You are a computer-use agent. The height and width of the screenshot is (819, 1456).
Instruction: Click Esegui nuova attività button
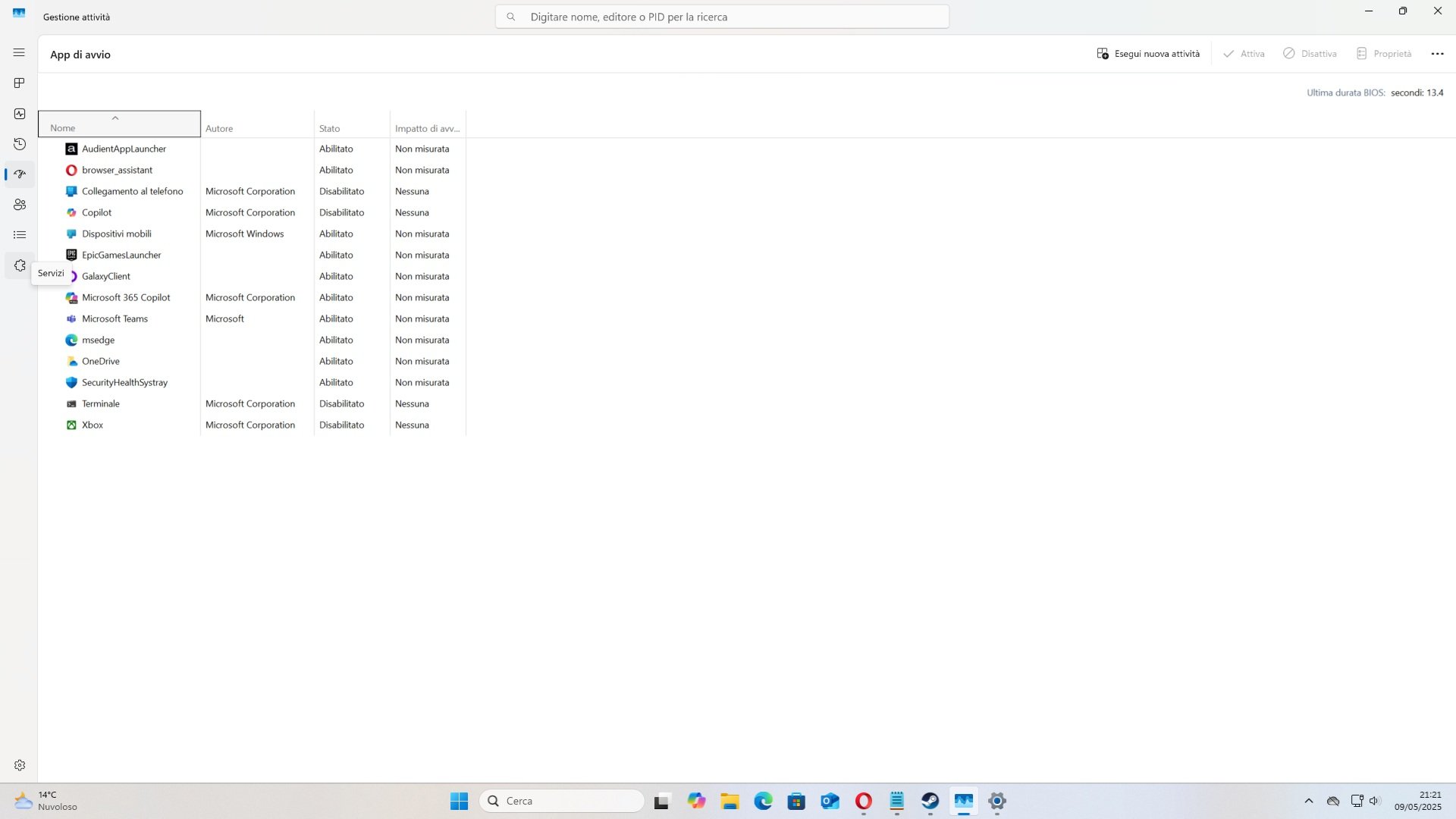pyautogui.click(x=1148, y=54)
